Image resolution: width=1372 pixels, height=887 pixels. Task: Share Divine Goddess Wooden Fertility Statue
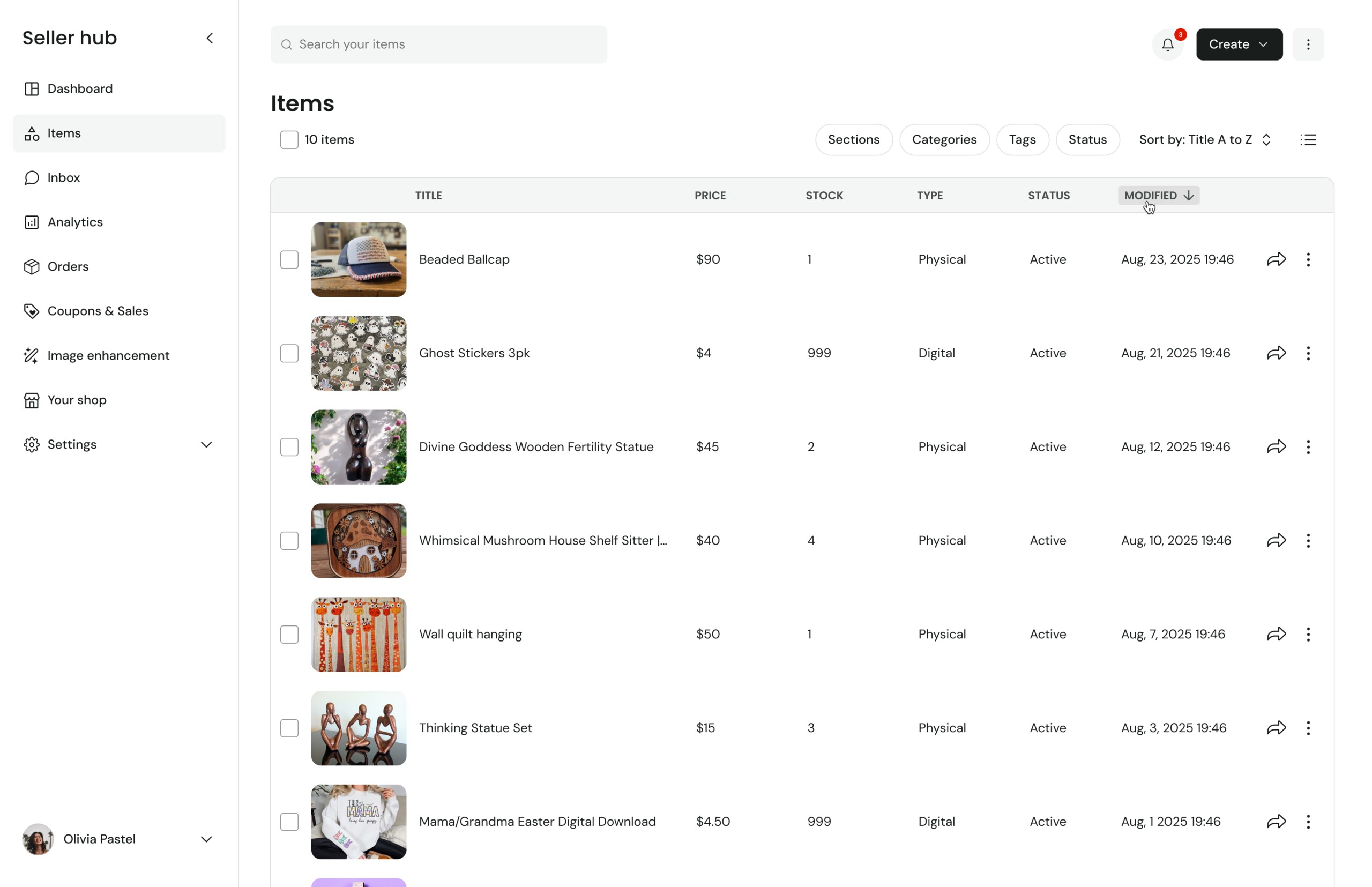pyautogui.click(x=1277, y=447)
